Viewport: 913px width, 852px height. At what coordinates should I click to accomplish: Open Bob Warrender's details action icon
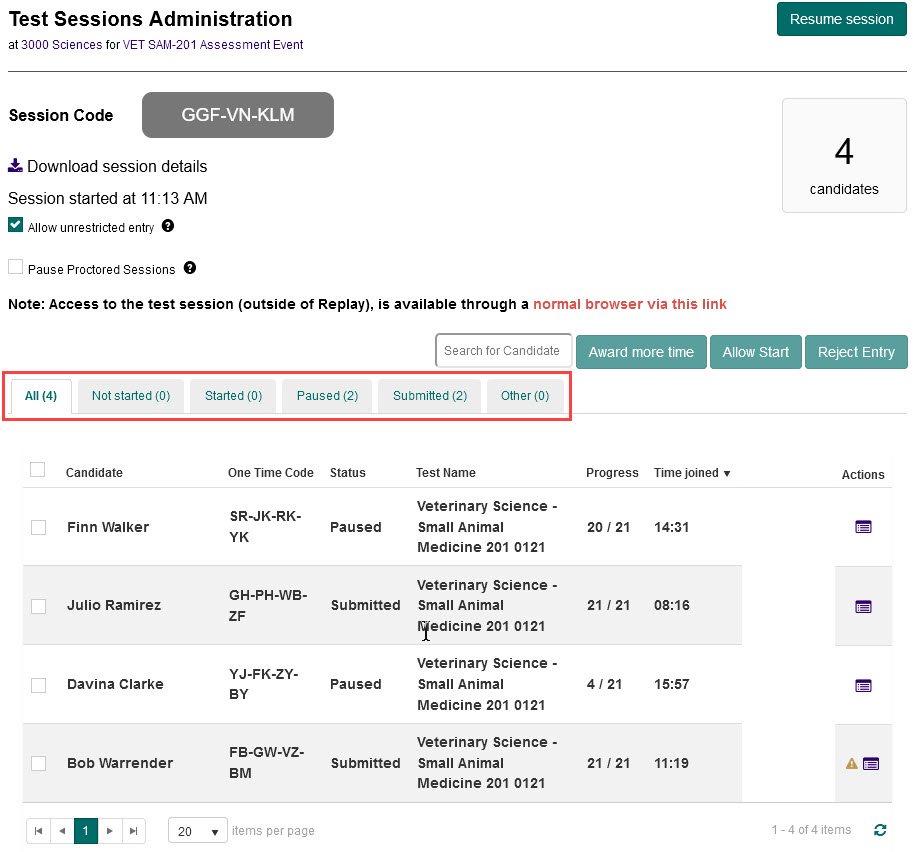[870, 763]
